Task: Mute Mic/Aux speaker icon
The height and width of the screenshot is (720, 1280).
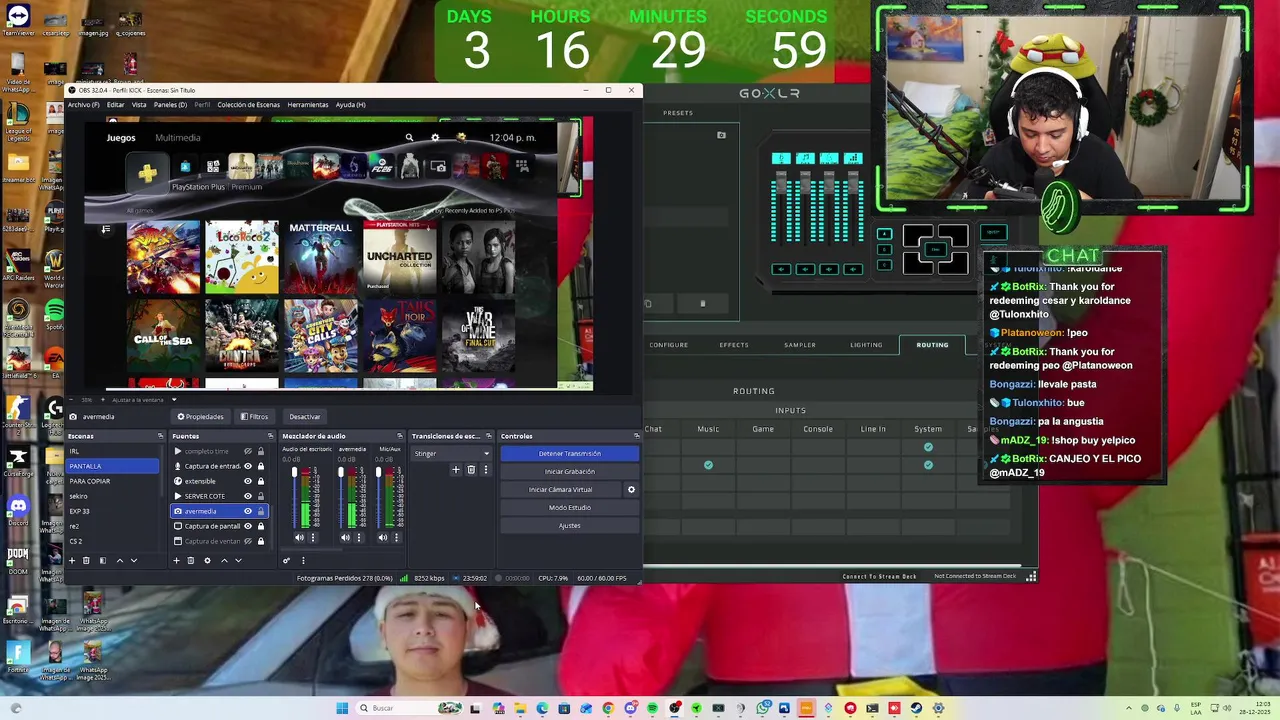Action: click(x=383, y=537)
